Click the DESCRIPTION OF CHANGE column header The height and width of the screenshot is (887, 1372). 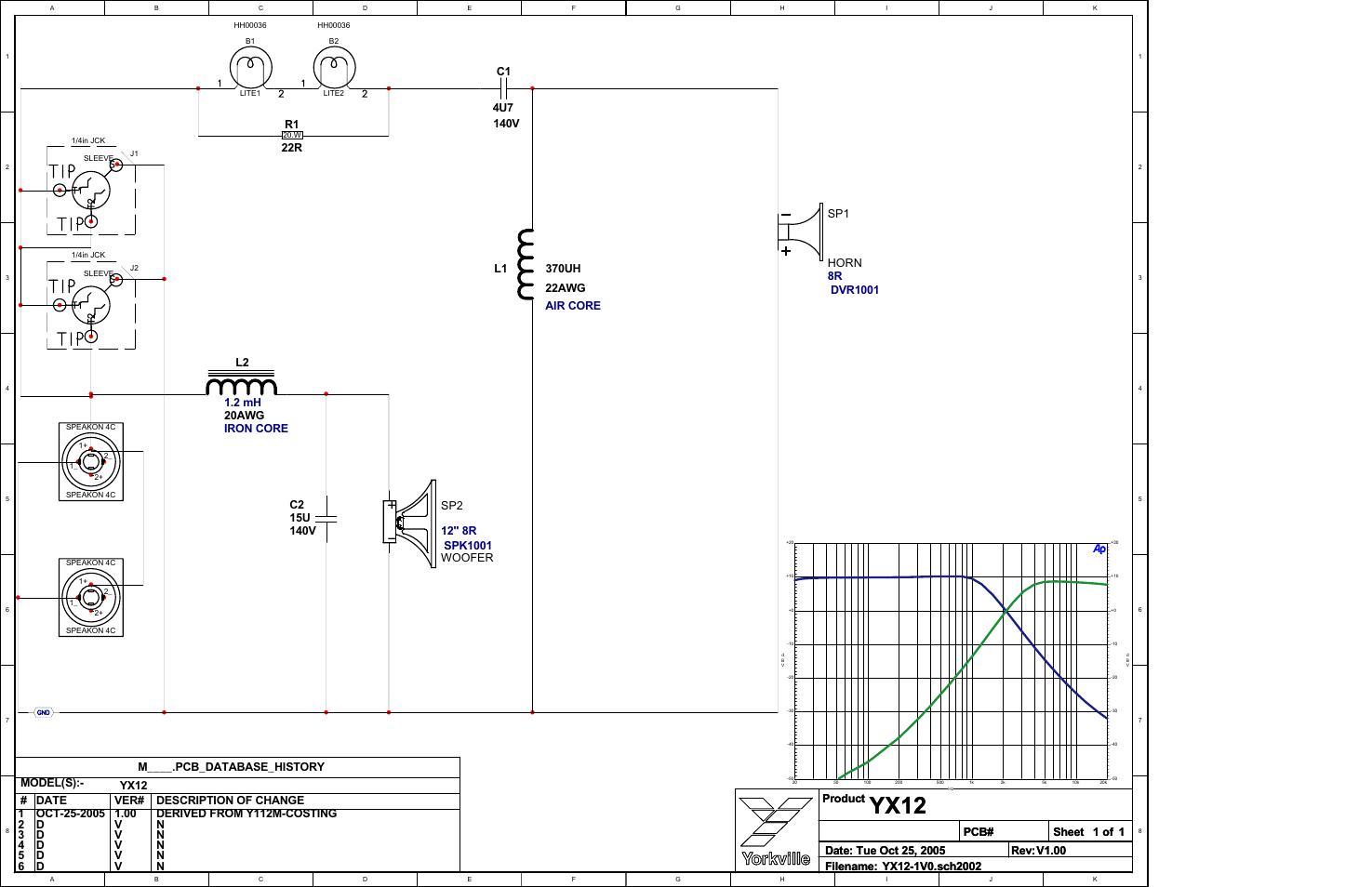pyautogui.click(x=230, y=801)
